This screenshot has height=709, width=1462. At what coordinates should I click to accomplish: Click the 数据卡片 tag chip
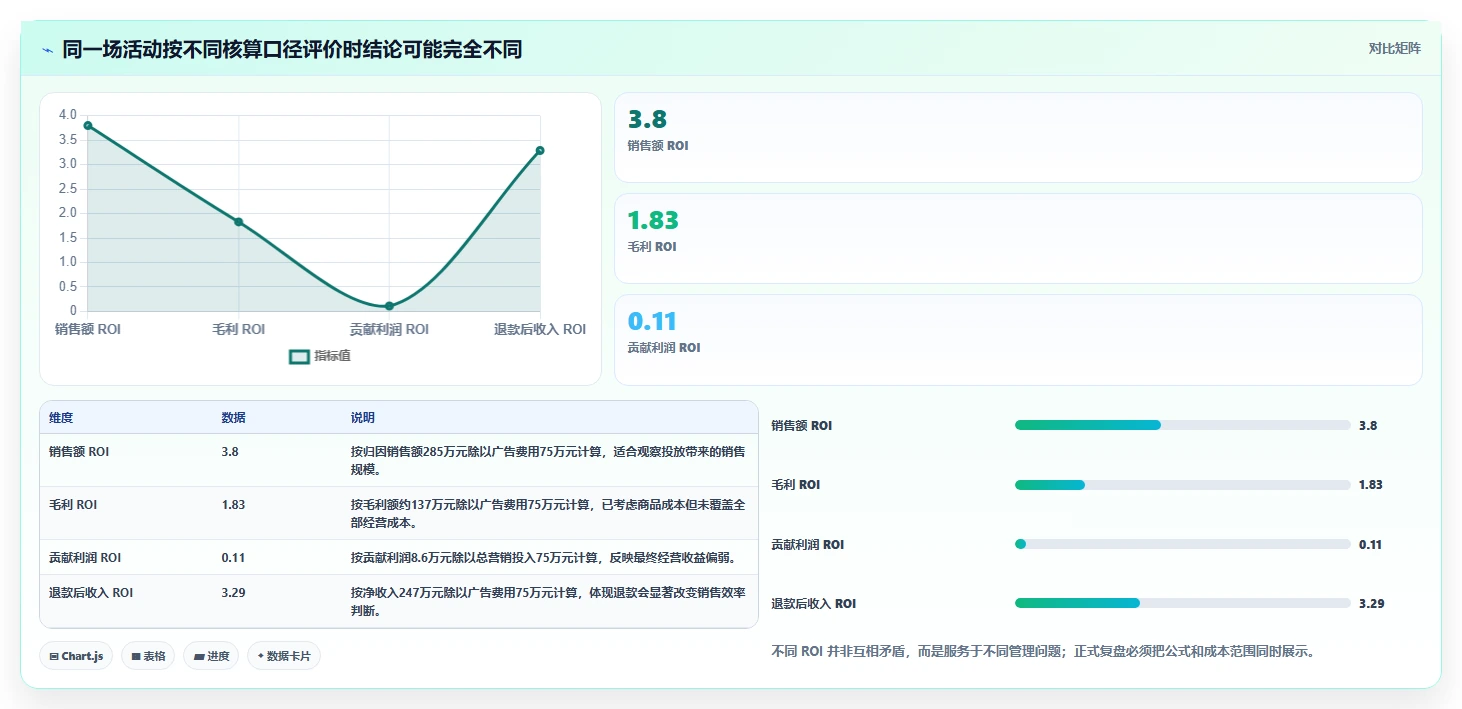284,656
